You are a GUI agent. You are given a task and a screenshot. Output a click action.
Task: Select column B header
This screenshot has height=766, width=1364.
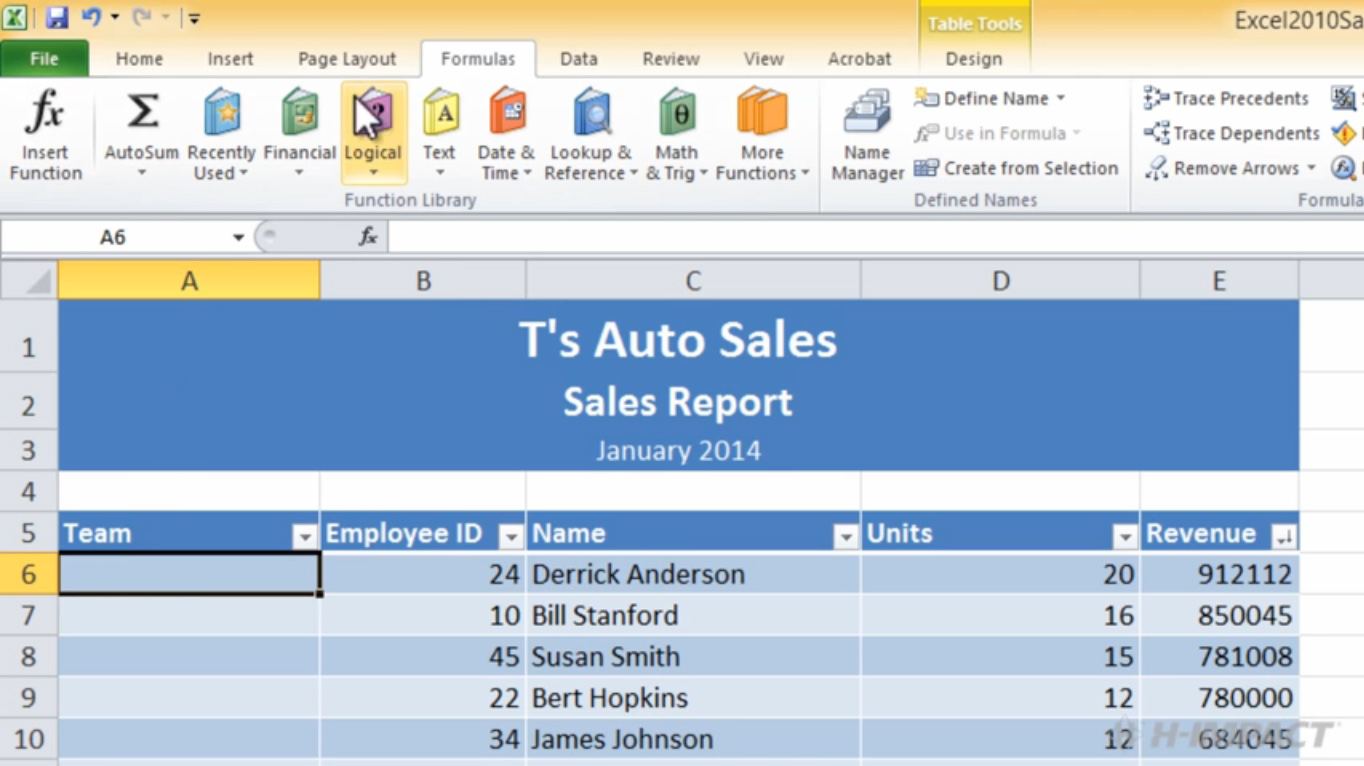pos(423,281)
